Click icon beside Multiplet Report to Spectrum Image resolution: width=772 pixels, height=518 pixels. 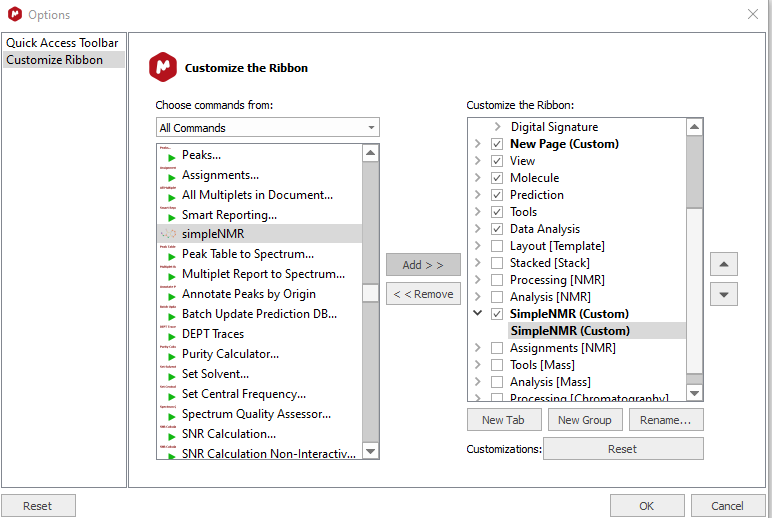point(168,274)
